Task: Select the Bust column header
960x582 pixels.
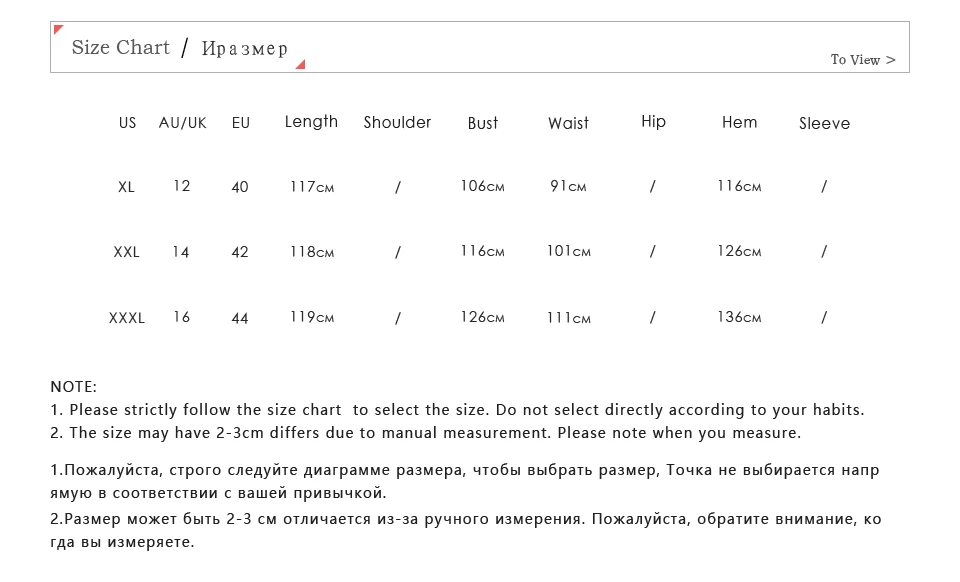Action: click(x=482, y=123)
